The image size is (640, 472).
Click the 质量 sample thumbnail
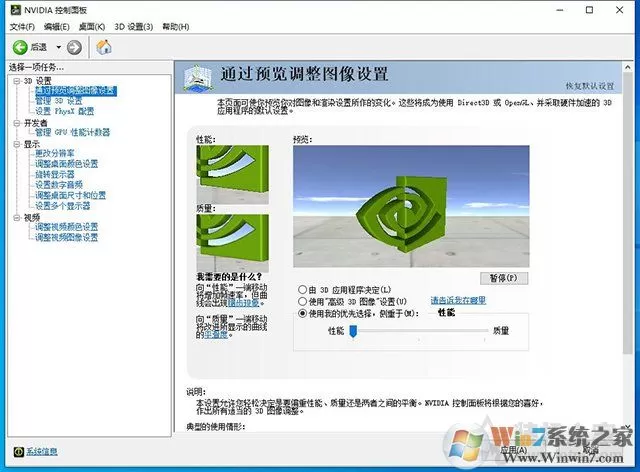tap(233, 243)
